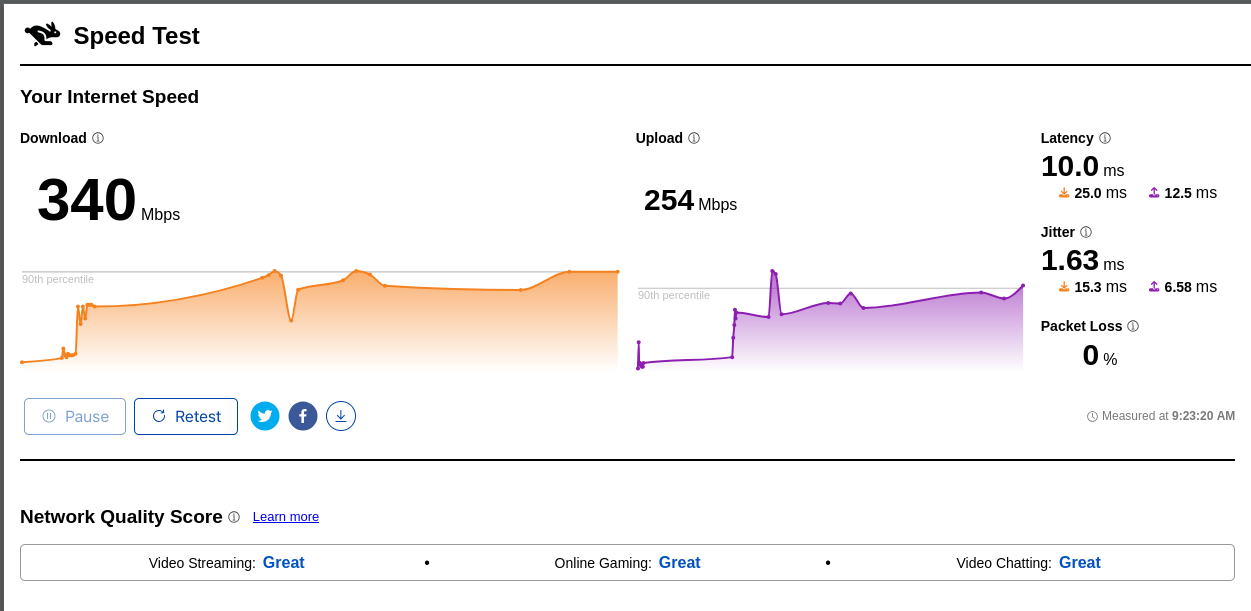Click the 340 Mbps download value
This screenshot has width=1251, height=611.
pyautogui.click(x=87, y=200)
